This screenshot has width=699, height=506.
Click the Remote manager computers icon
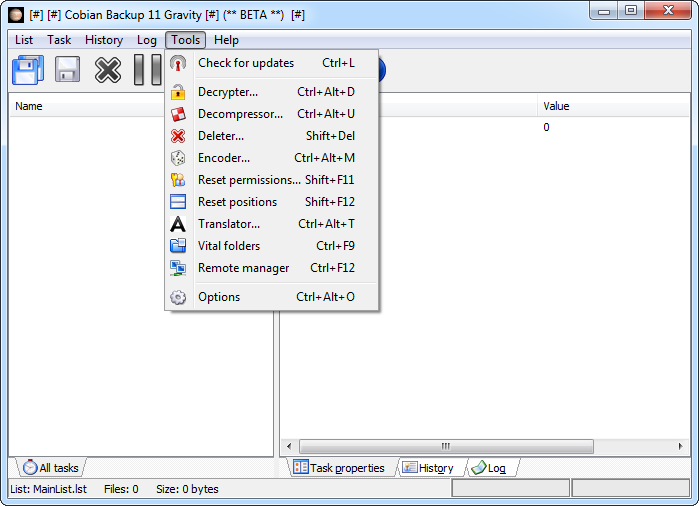tap(178, 268)
